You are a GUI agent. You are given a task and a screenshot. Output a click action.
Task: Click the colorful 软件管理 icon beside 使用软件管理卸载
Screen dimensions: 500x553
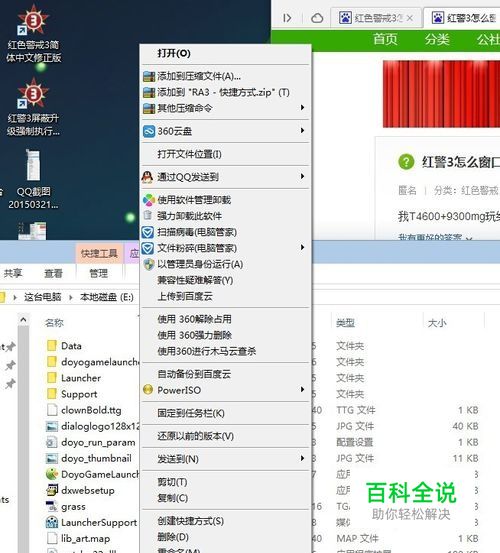tap(149, 200)
